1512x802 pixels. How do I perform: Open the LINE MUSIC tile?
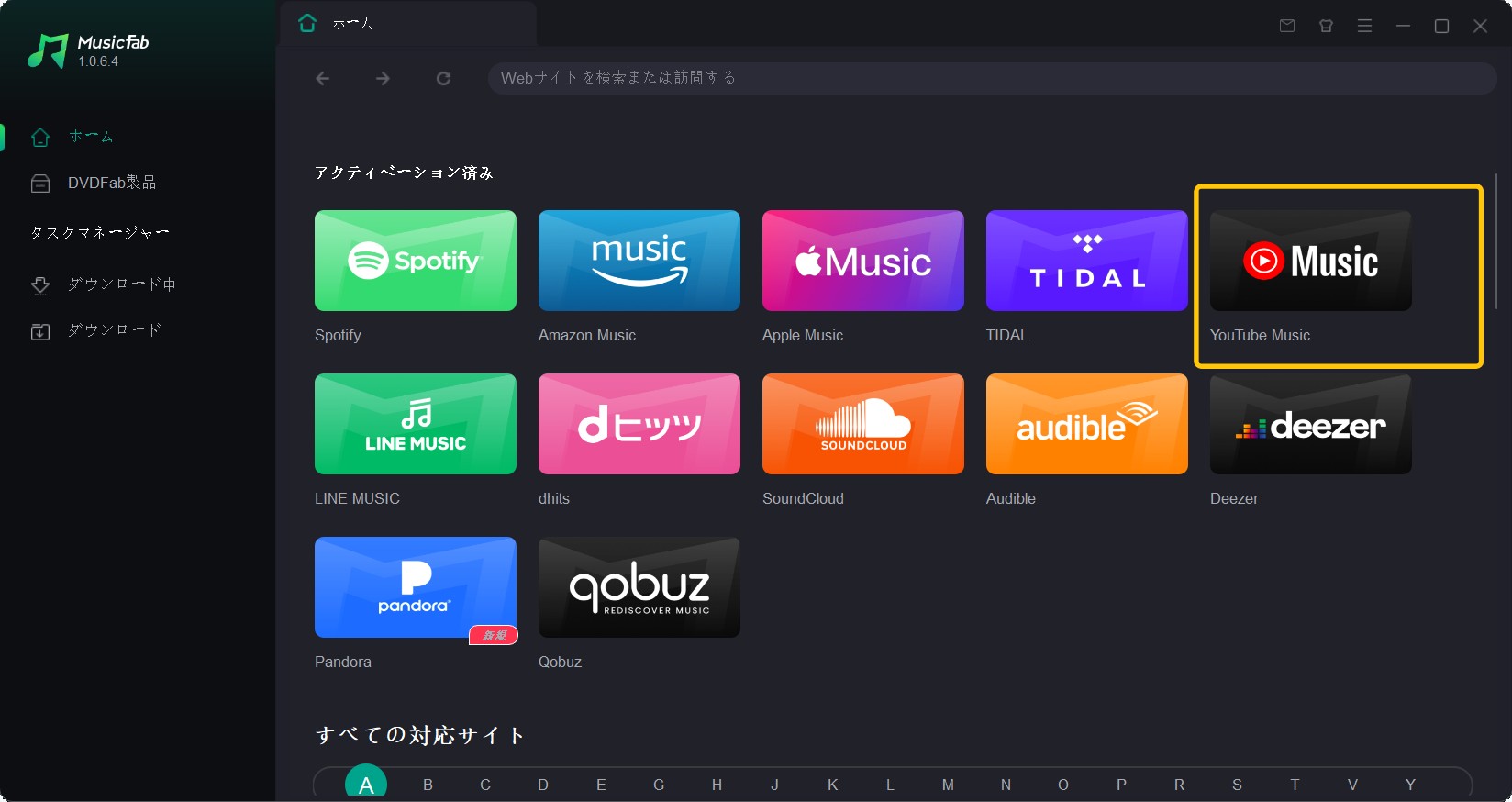(415, 424)
